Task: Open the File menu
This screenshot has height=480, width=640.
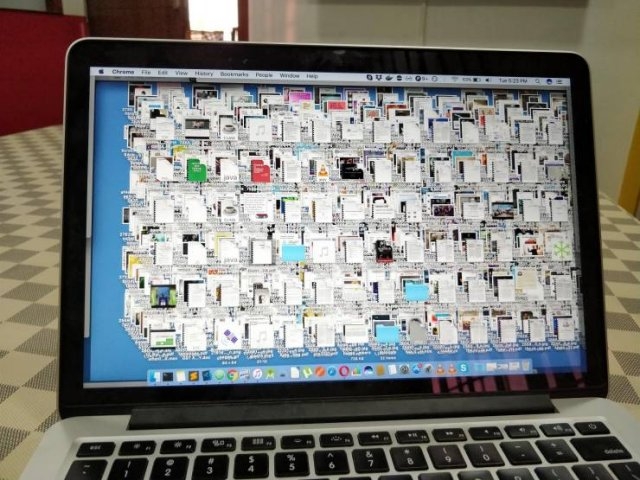Action: (146, 73)
